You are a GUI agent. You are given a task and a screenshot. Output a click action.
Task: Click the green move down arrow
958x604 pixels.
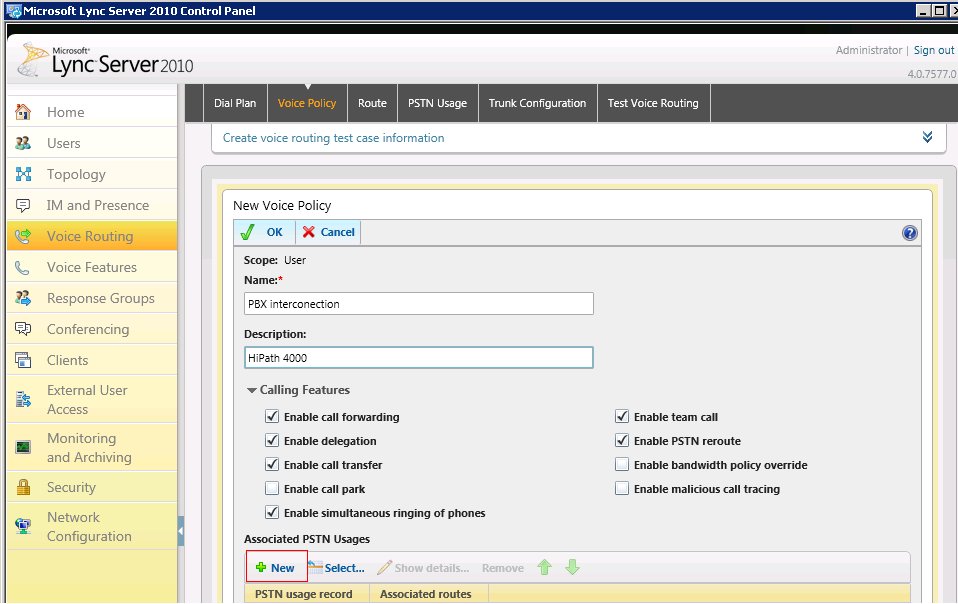[x=572, y=567]
